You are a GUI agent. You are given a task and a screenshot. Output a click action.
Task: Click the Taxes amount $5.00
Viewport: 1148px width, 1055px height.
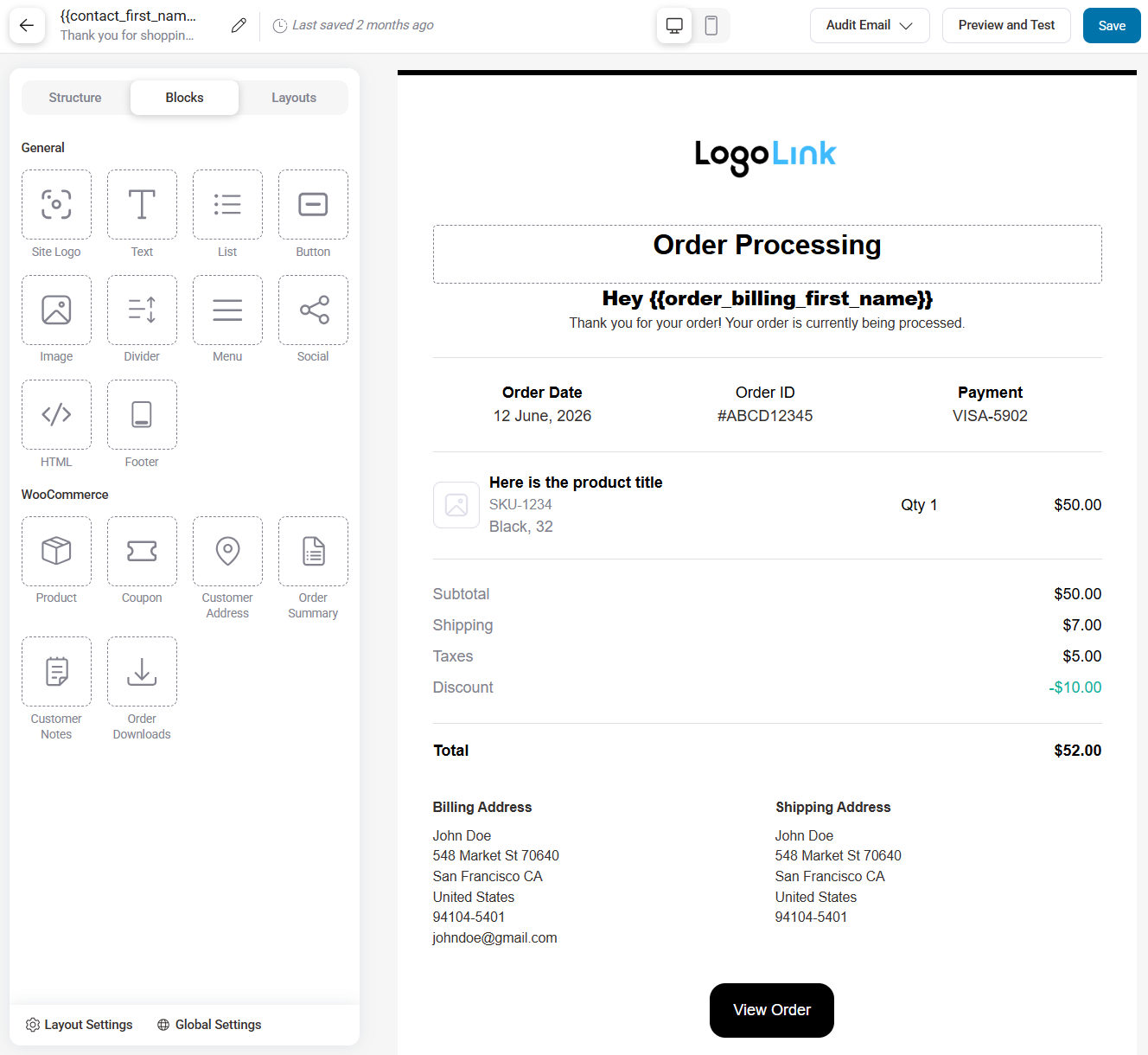[1081, 656]
